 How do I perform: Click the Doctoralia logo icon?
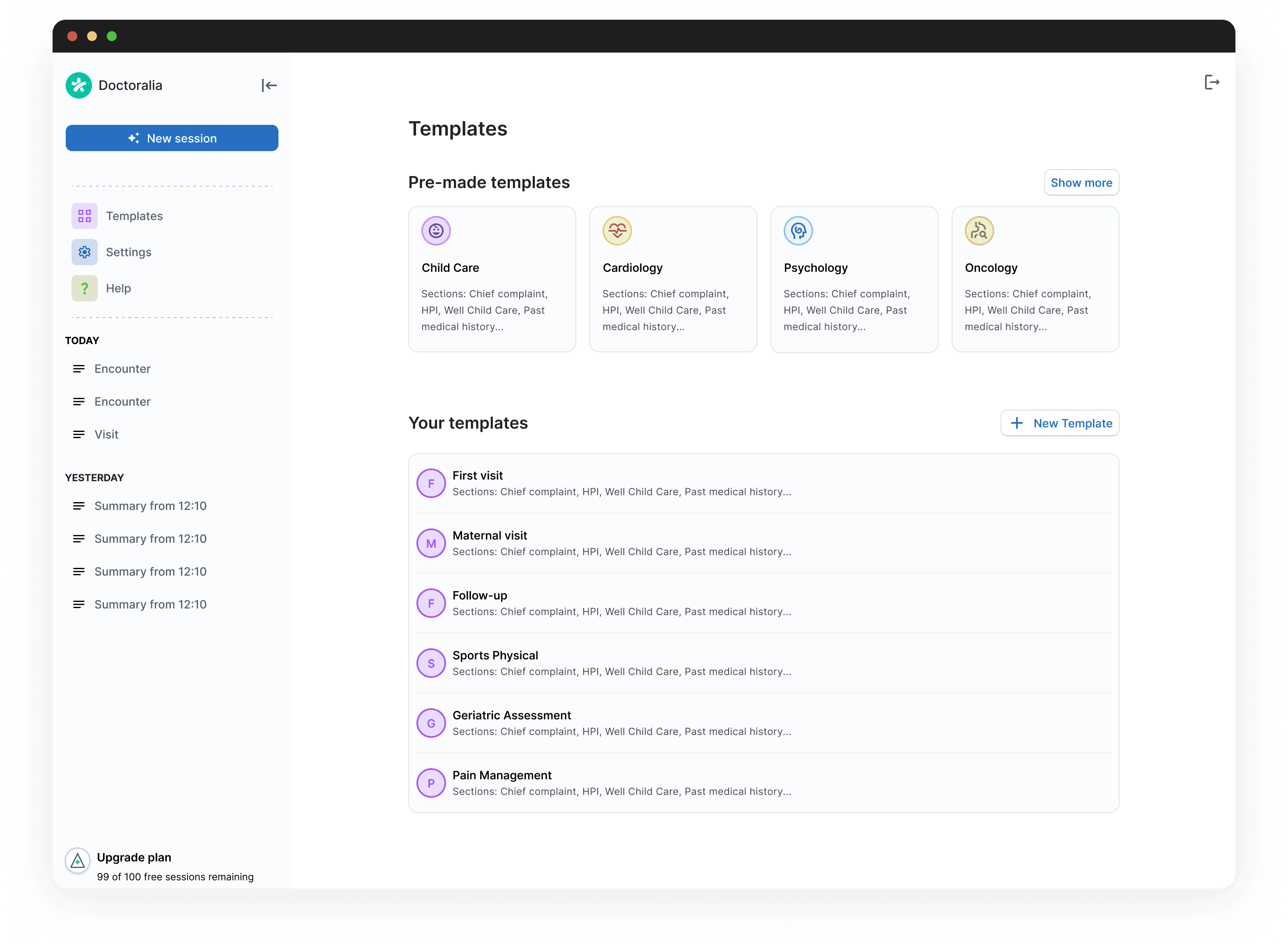(79, 85)
